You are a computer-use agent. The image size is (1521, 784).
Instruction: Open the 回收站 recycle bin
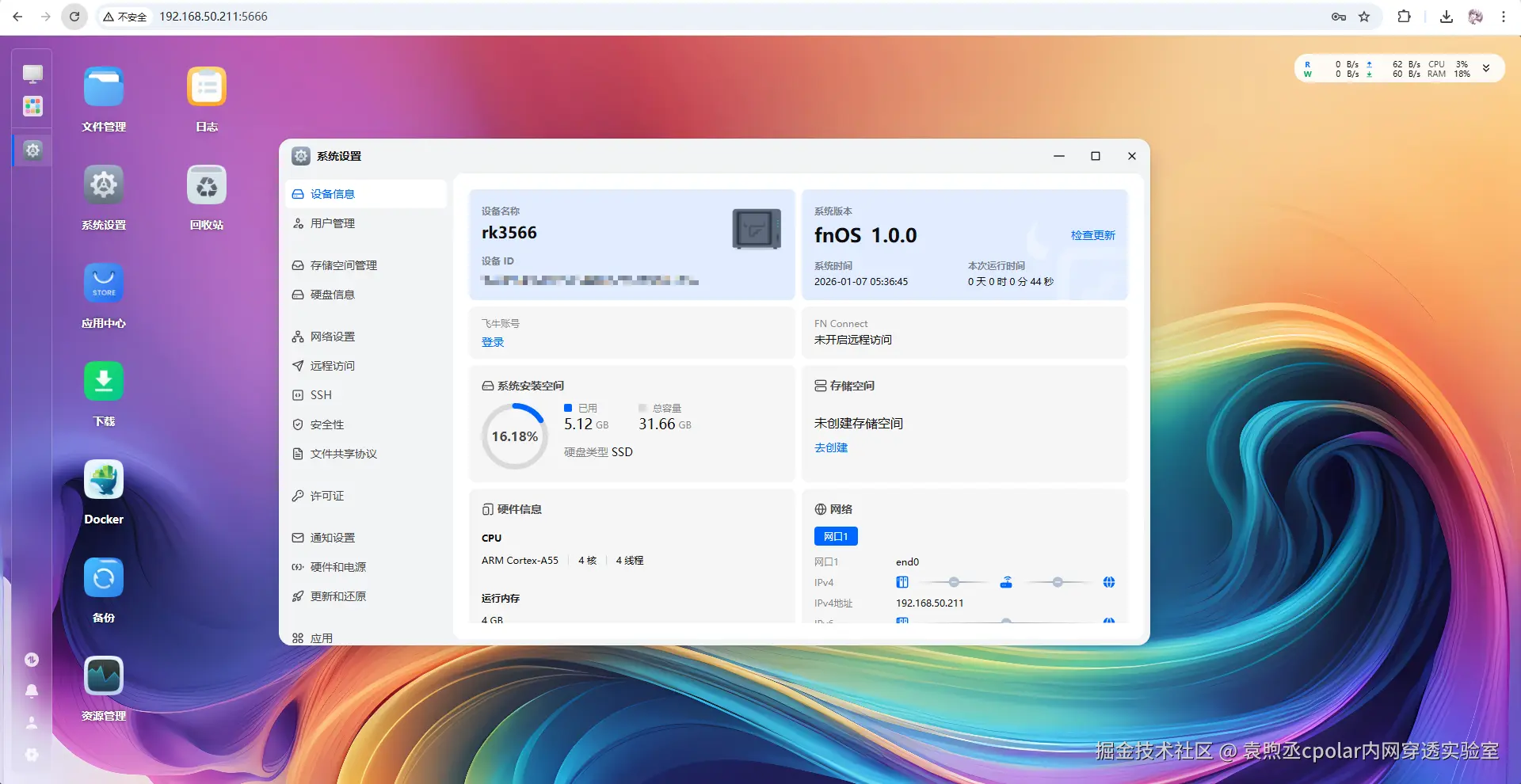pos(207,185)
